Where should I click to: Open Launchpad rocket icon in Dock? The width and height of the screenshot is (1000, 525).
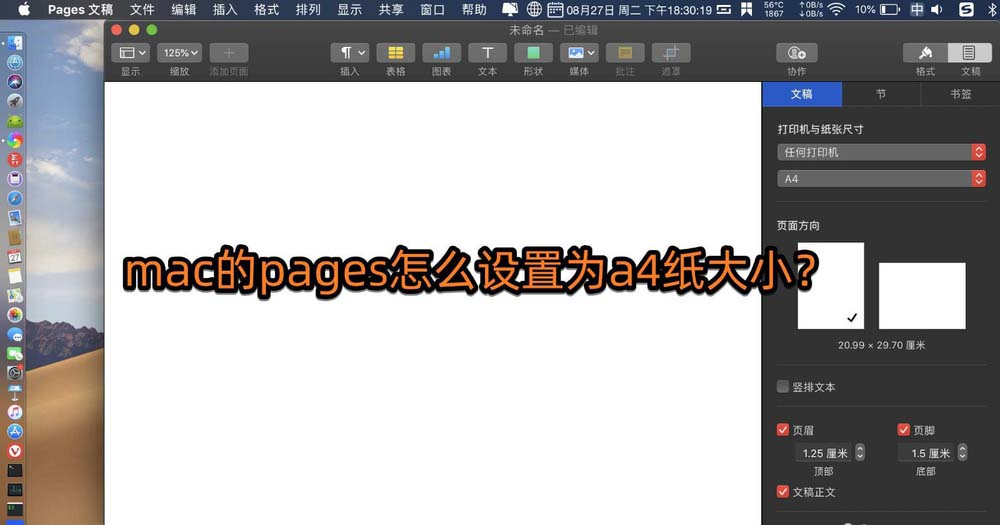point(15,101)
